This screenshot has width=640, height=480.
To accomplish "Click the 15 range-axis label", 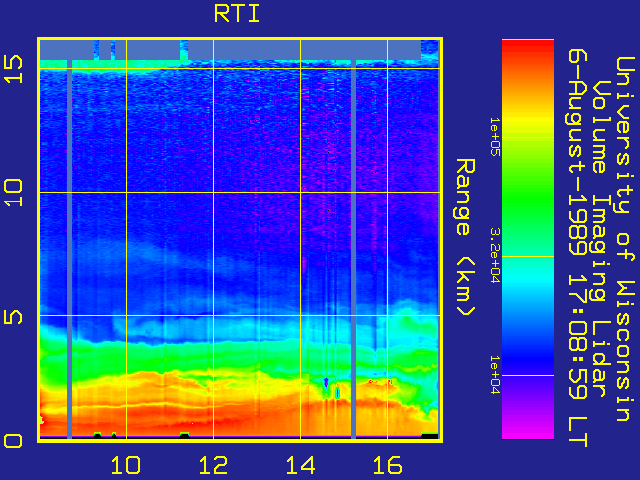I will click(13, 69).
